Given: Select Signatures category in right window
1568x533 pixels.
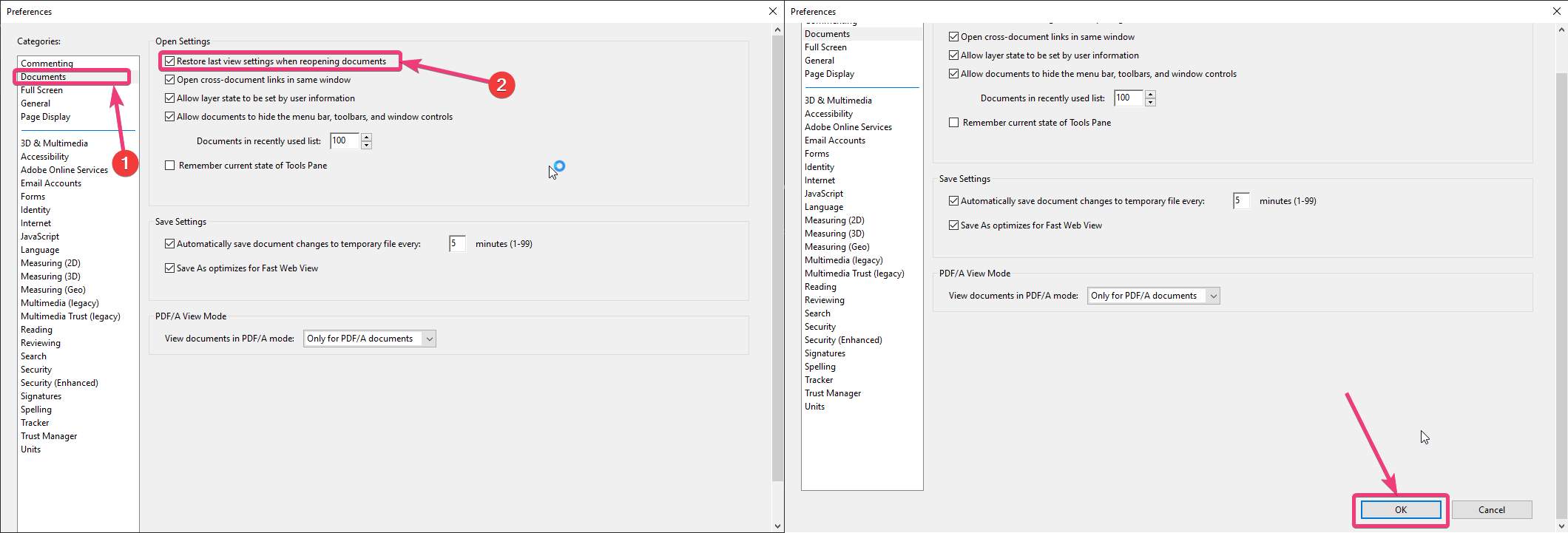Looking at the screenshot, I should pyautogui.click(x=825, y=353).
